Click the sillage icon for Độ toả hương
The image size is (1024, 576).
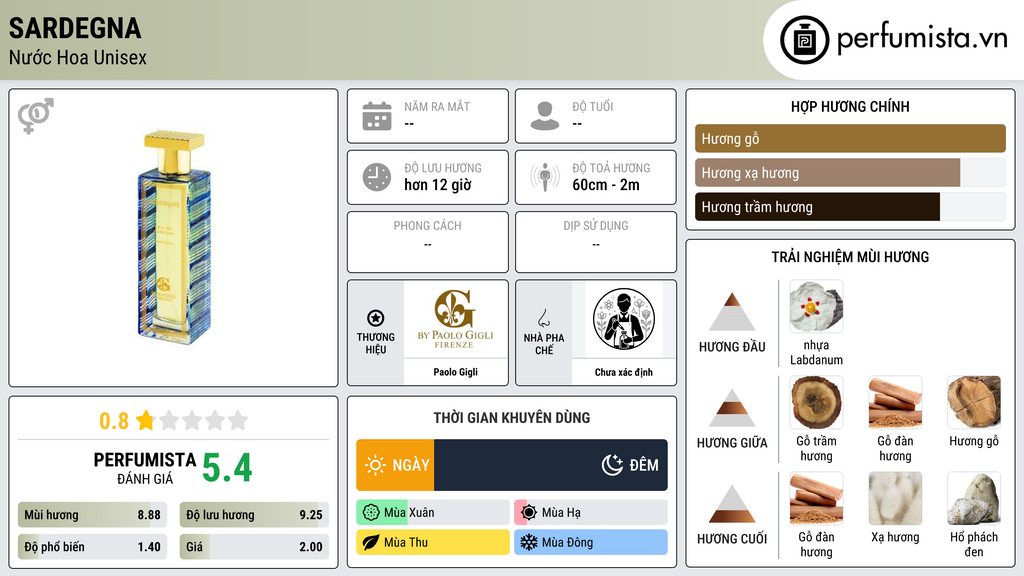tap(545, 177)
